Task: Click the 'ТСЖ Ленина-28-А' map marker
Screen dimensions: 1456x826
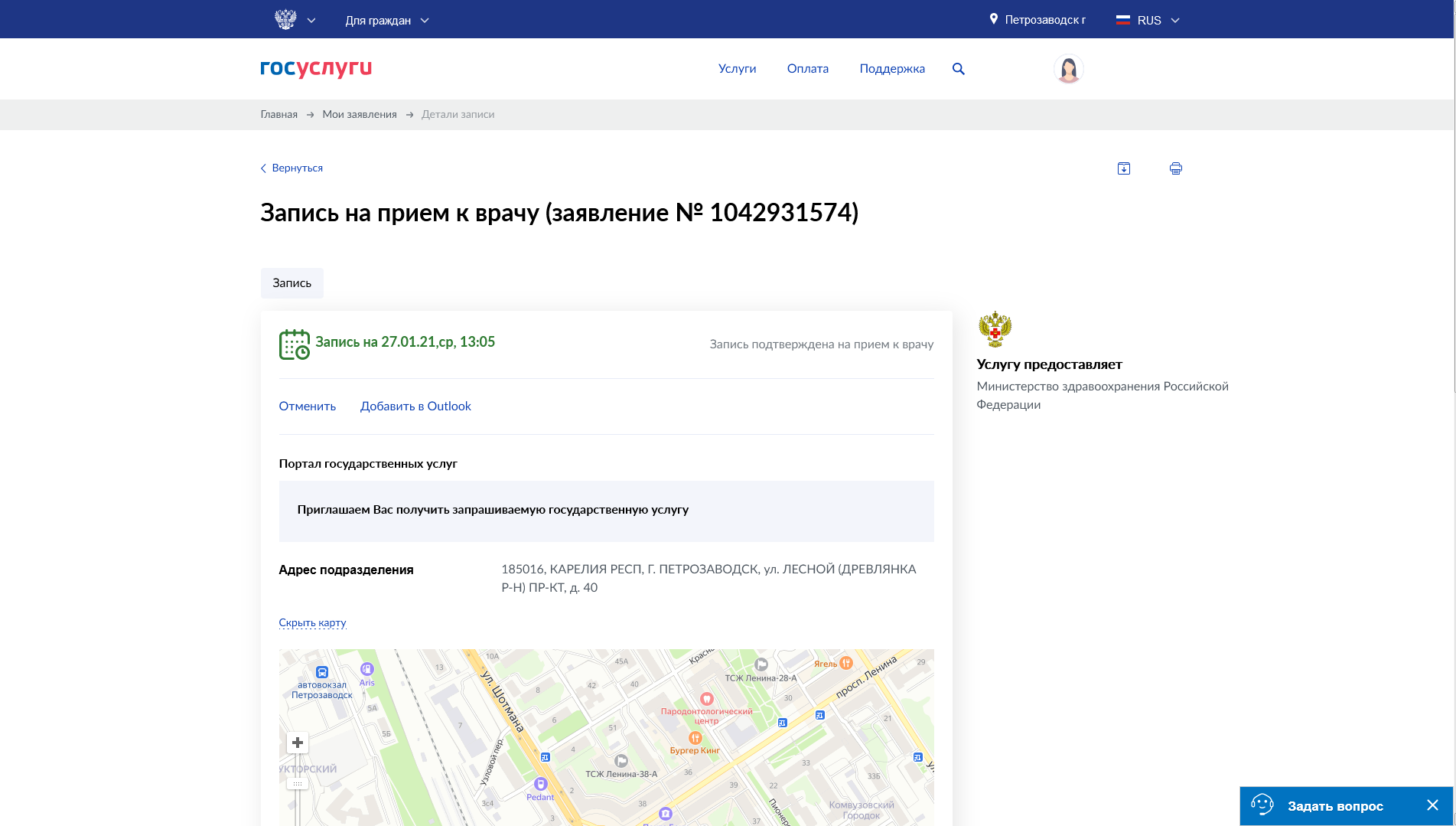Action: tap(761, 664)
